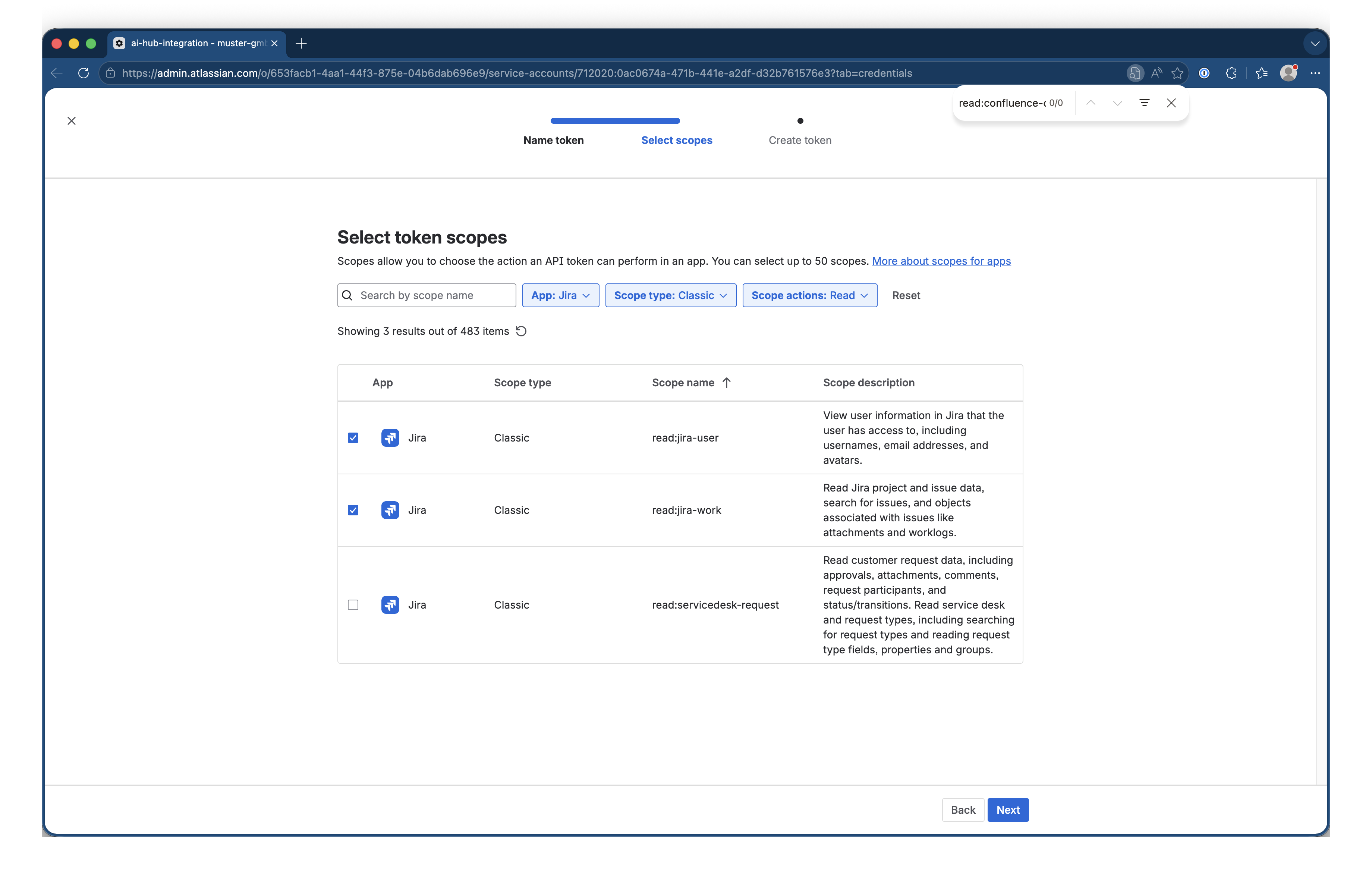
Task: Click the Scope type column header
Action: point(522,383)
